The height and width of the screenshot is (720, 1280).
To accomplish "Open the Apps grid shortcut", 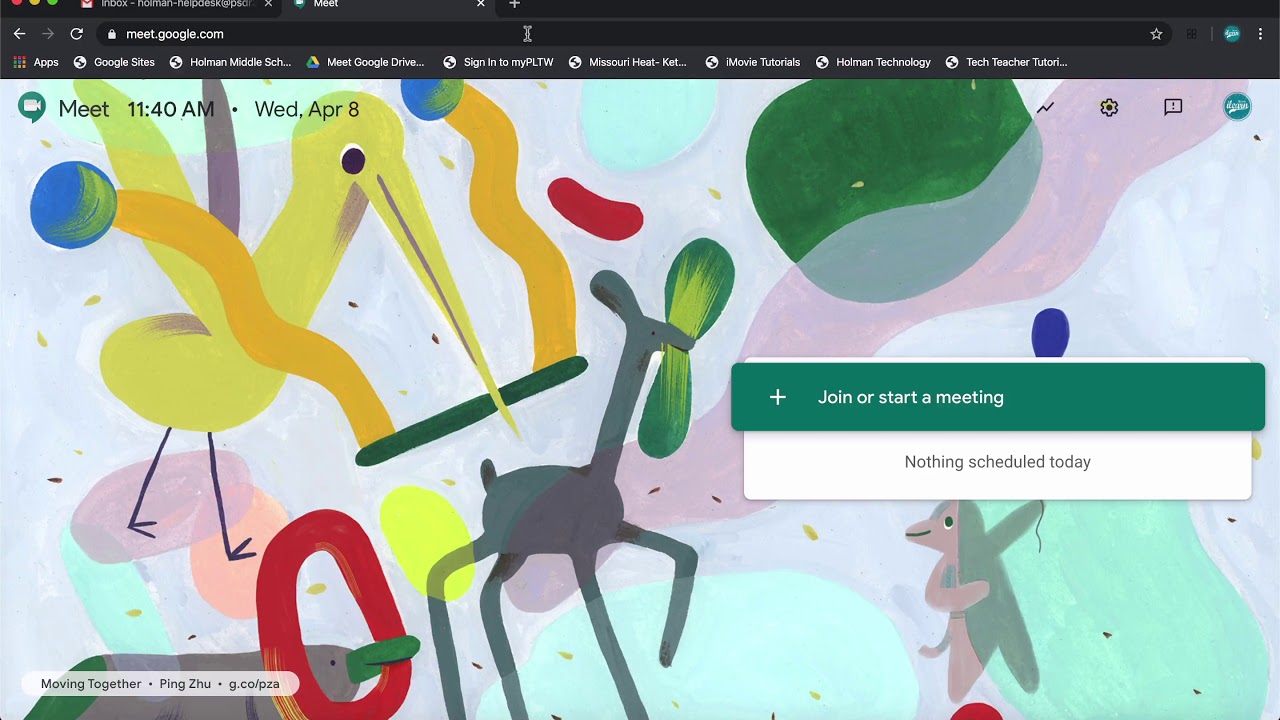I will (36, 62).
